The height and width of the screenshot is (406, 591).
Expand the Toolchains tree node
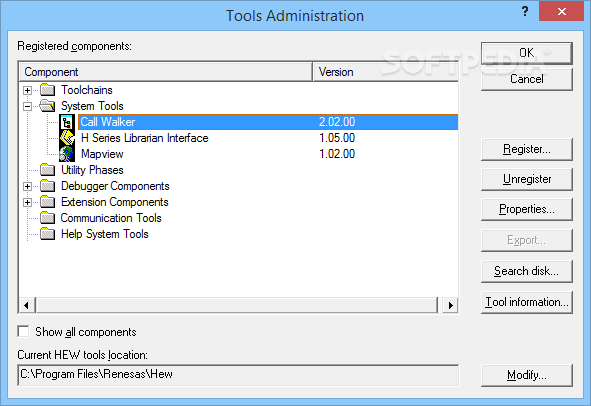[27, 90]
